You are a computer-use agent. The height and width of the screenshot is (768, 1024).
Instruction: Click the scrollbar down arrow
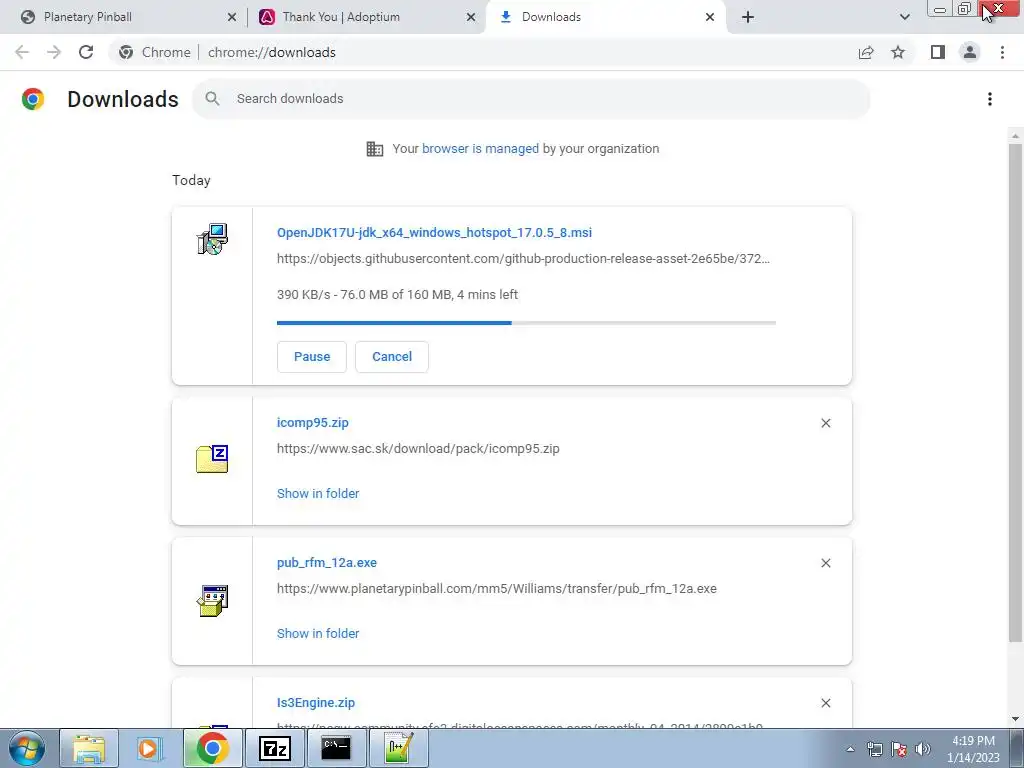[x=1015, y=720]
